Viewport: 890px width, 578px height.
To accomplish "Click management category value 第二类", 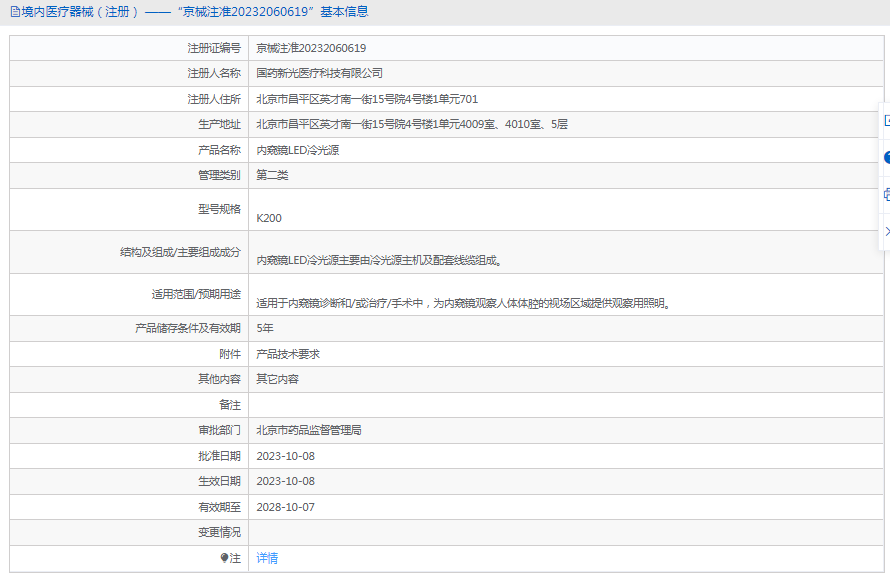I will [272, 175].
